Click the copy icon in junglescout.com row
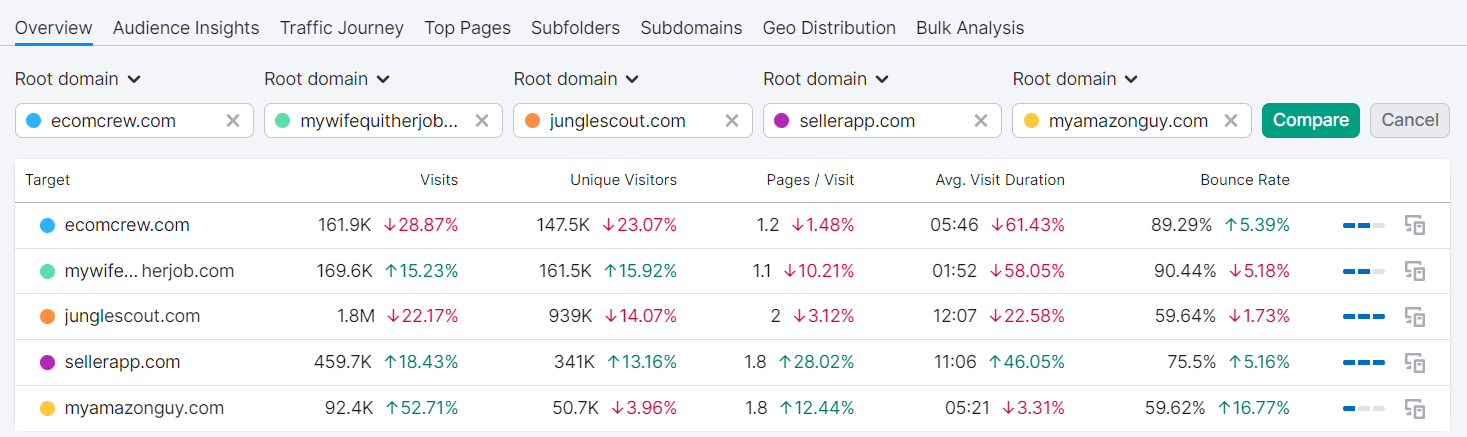Image resolution: width=1467 pixels, height=437 pixels. 1414,316
